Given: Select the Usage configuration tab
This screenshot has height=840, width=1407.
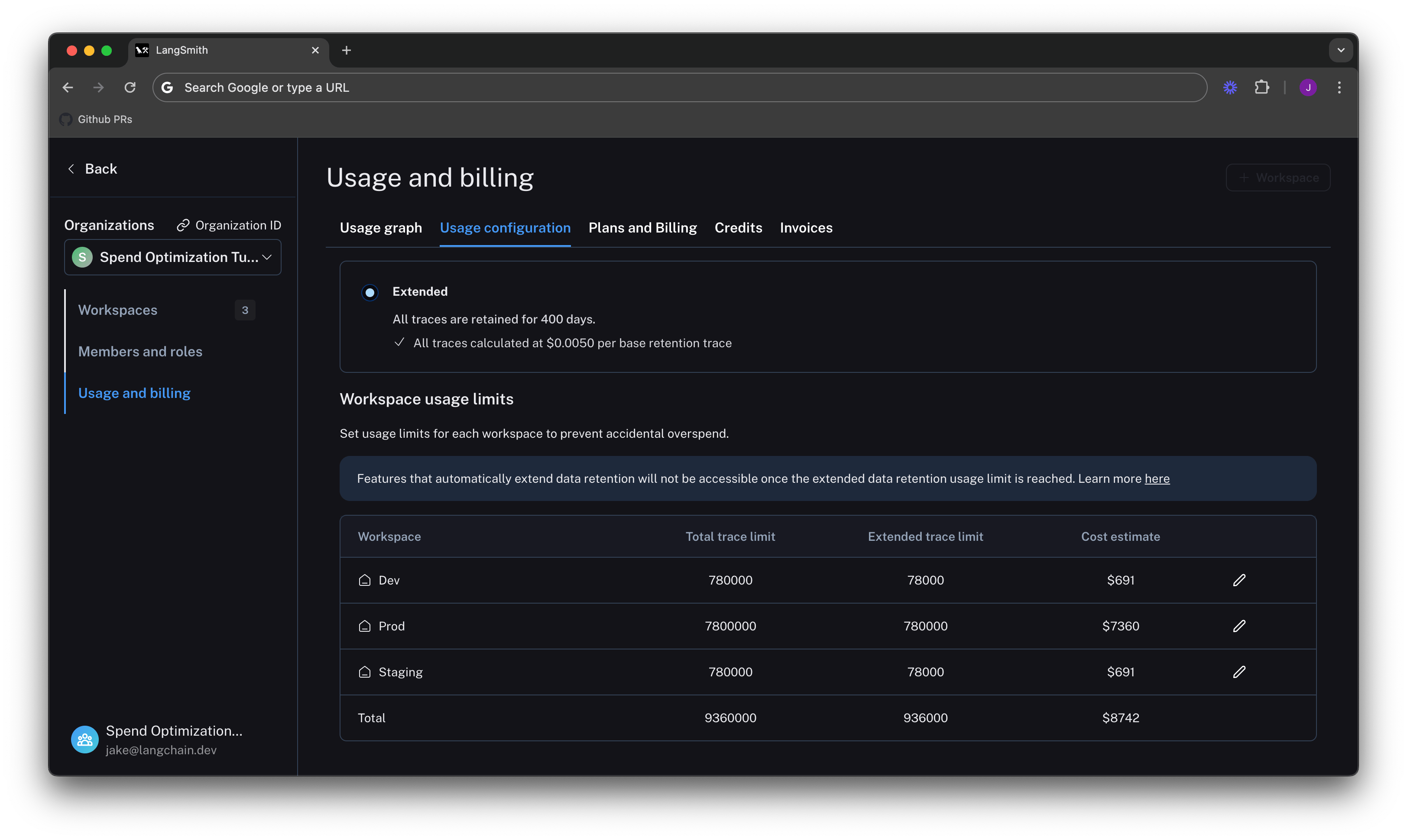Looking at the screenshot, I should [505, 228].
